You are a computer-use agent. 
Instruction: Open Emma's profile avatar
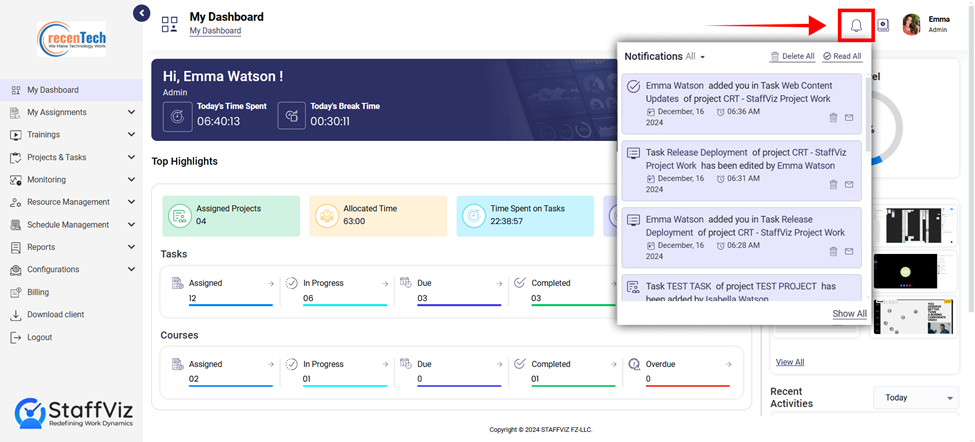pyautogui.click(x=912, y=25)
